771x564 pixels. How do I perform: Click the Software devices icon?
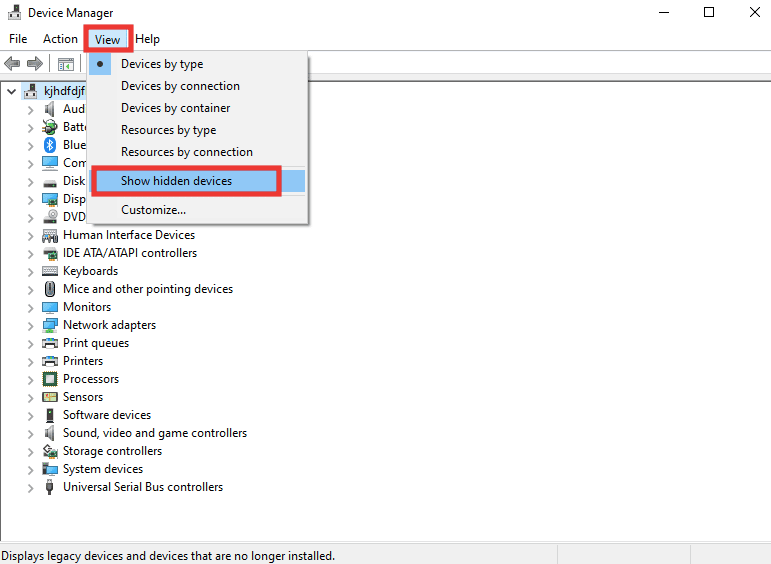pos(50,416)
